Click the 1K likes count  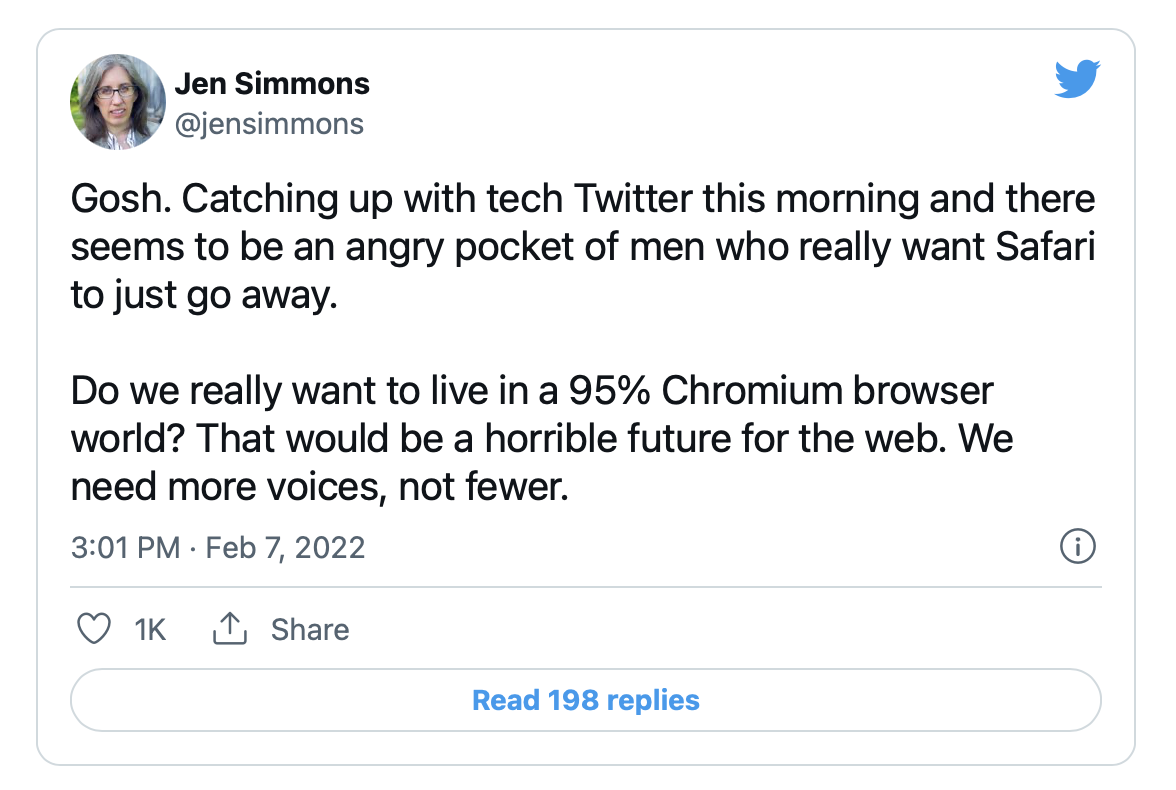click(x=150, y=629)
